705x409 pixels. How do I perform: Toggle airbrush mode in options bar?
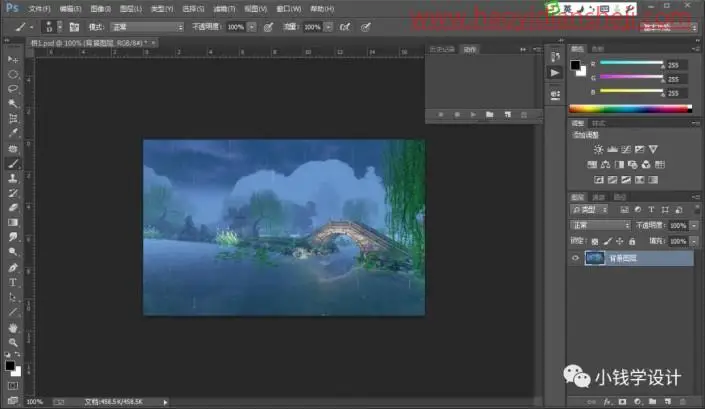tap(345, 27)
